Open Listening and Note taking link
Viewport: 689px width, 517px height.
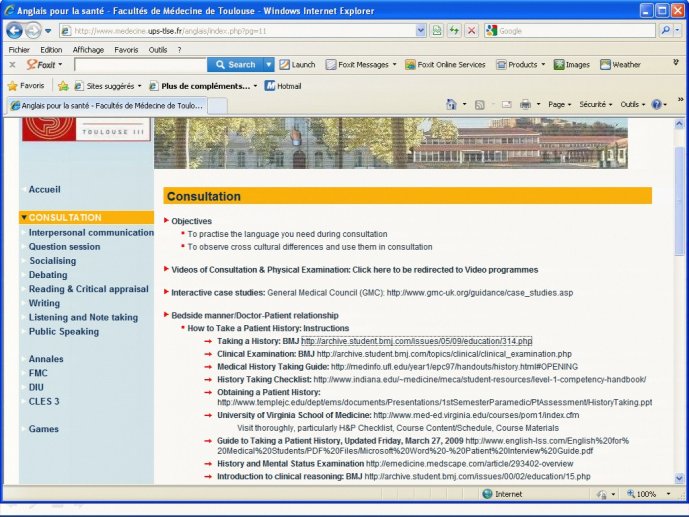click(x=83, y=317)
